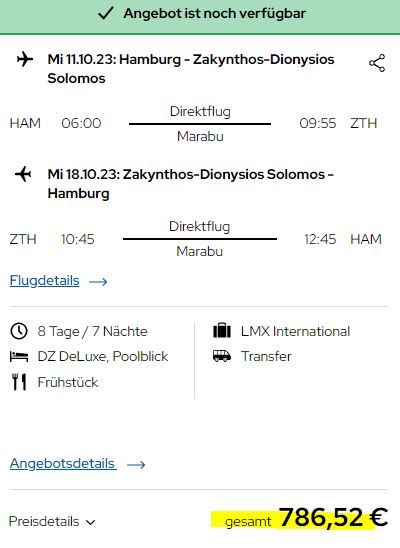Open the Angebotsdetails link

[63, 463]
